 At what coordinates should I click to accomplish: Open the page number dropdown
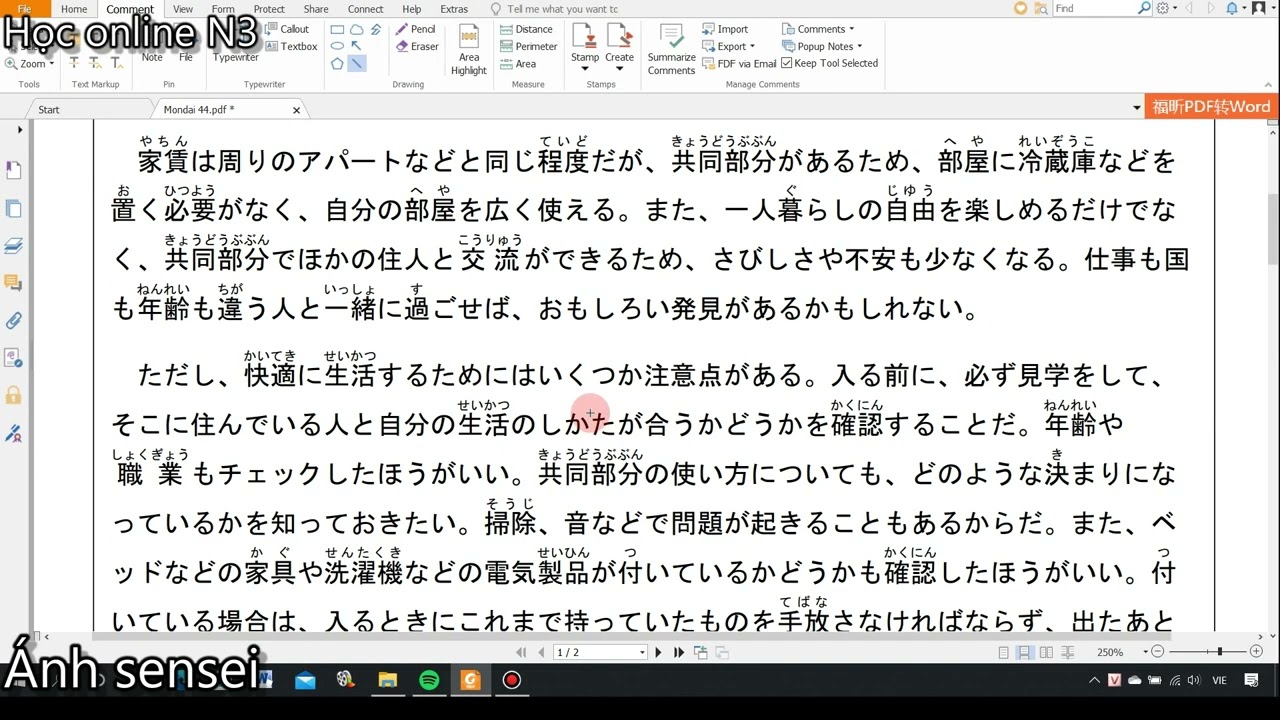coord(641,652)
